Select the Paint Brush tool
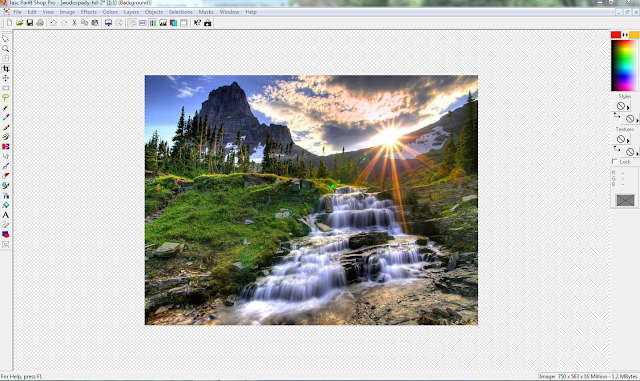 (6, 127)
